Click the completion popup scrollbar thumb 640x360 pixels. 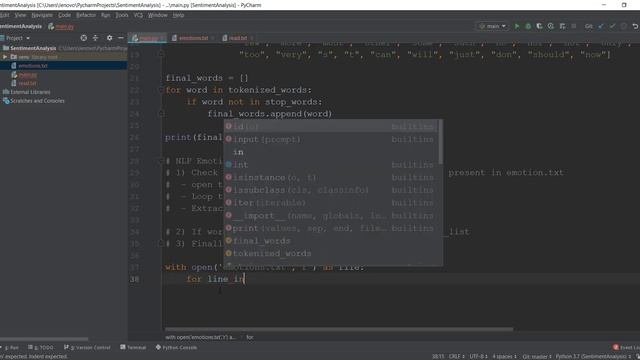click(x=440, y=142)
